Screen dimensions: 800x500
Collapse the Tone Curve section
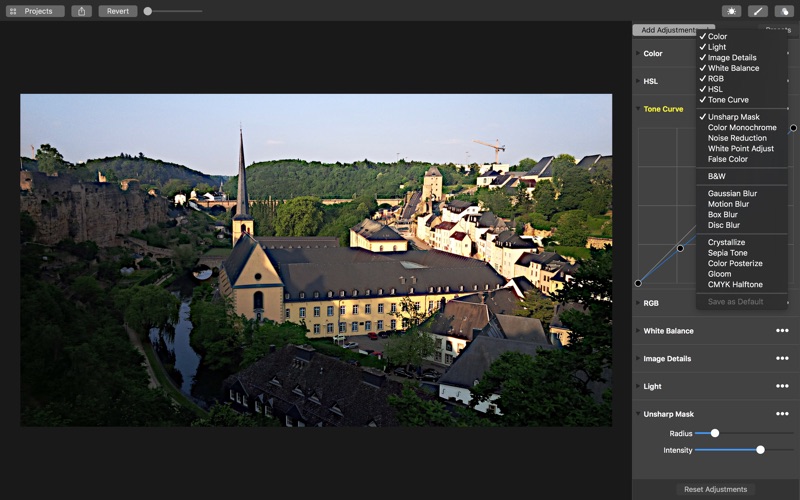tap(638, 109)
